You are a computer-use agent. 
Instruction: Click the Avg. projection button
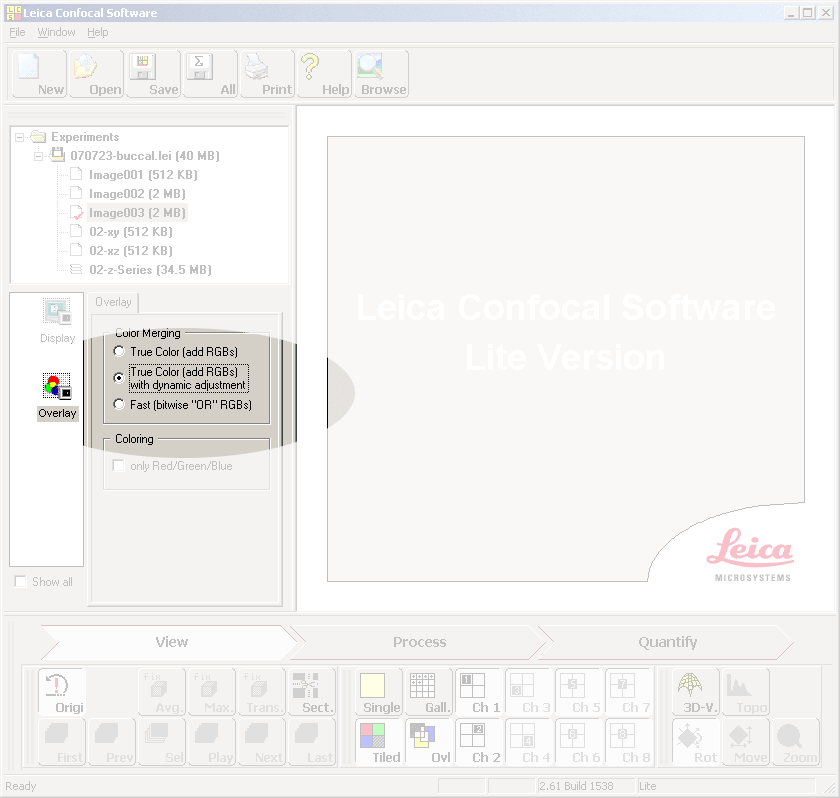(x=162, y=692)
